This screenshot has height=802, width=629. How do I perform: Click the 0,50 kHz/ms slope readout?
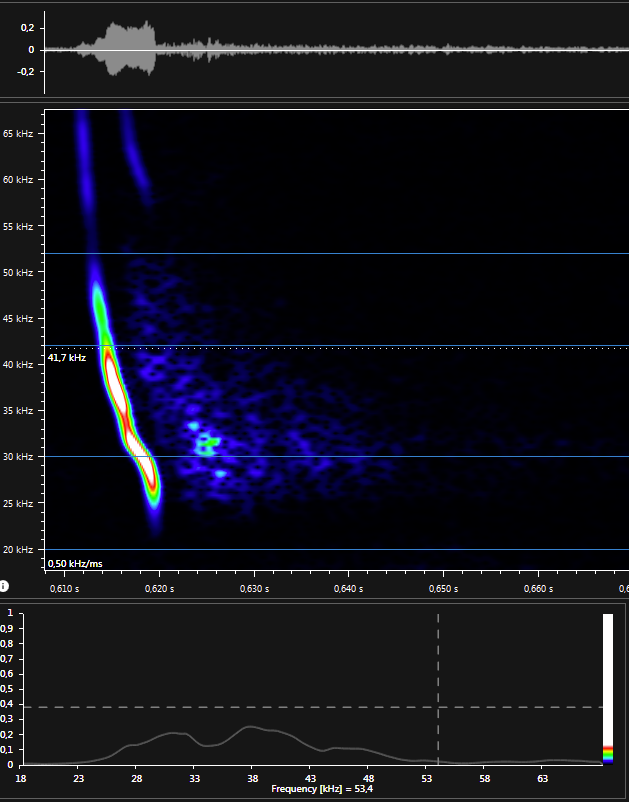click(75, 564)
